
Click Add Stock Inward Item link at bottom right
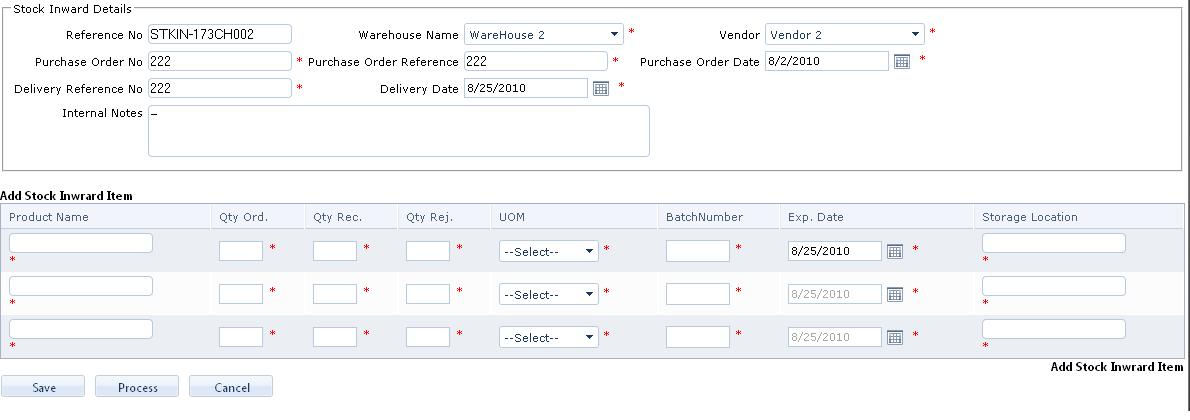tap(1116, 367)
